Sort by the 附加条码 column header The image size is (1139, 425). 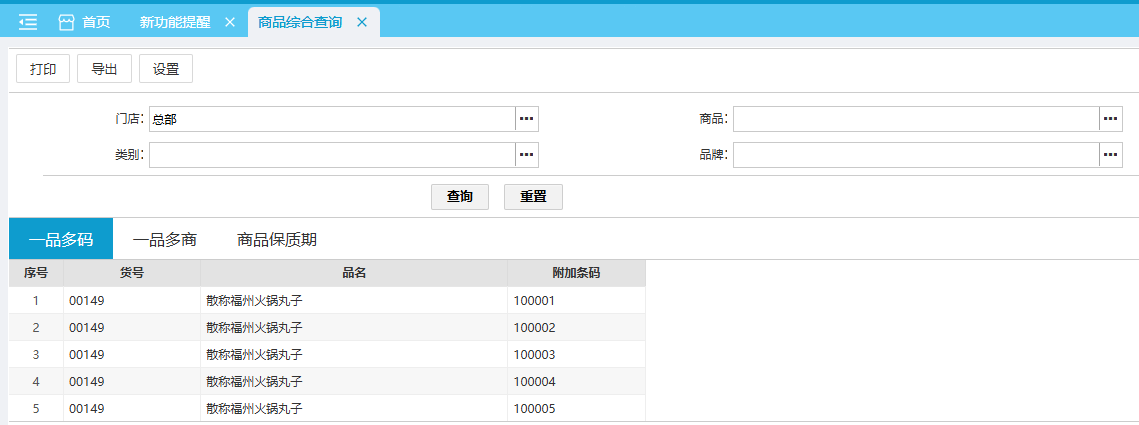coord(576,273)
